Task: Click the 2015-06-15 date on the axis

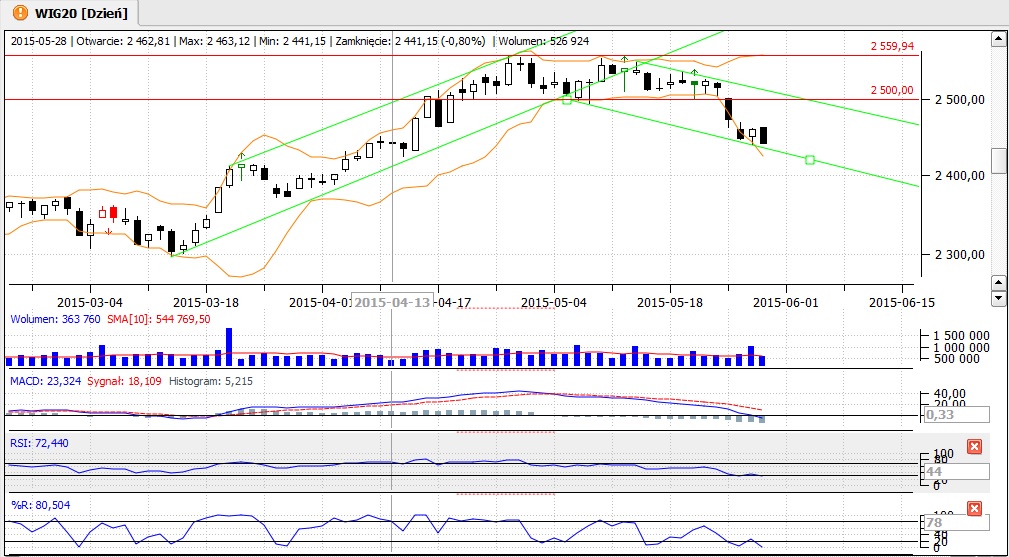Action: [x=902, y=302]
